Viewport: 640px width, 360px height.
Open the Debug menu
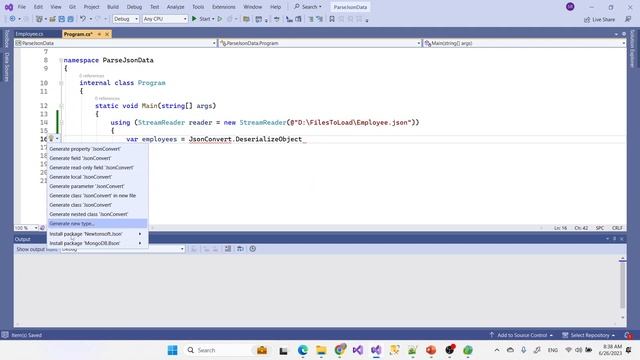coord(134,7)
